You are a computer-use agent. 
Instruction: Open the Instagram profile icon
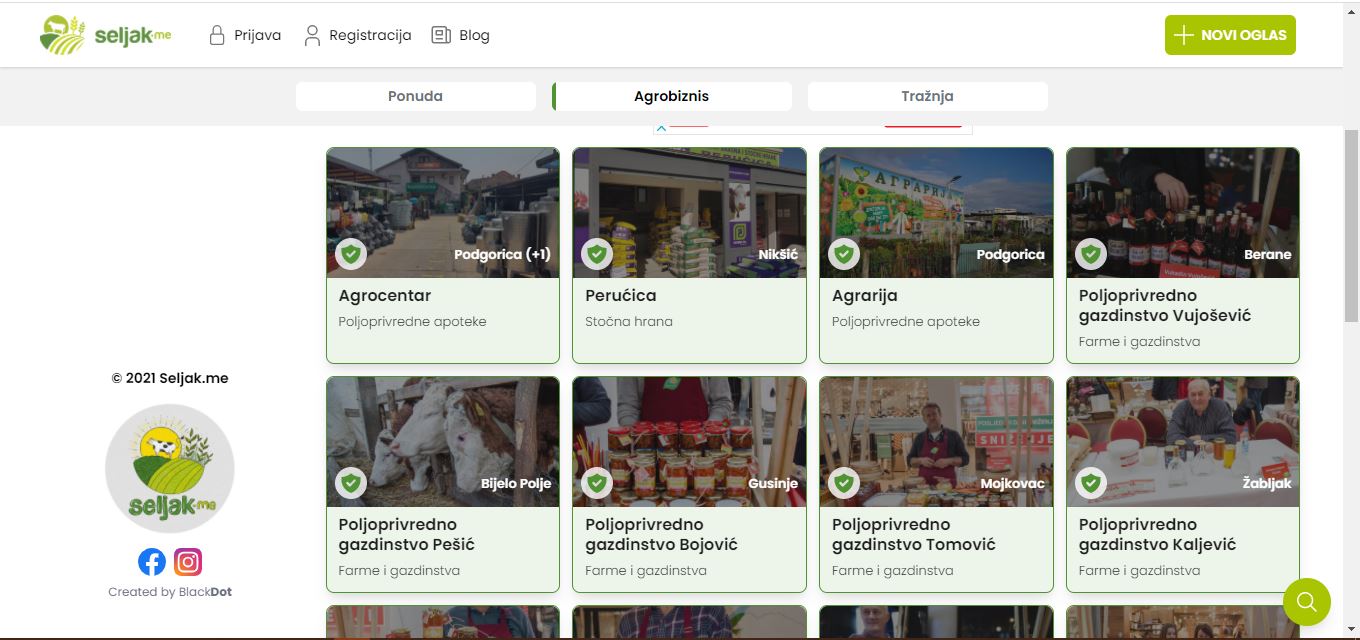coord(188,562)
